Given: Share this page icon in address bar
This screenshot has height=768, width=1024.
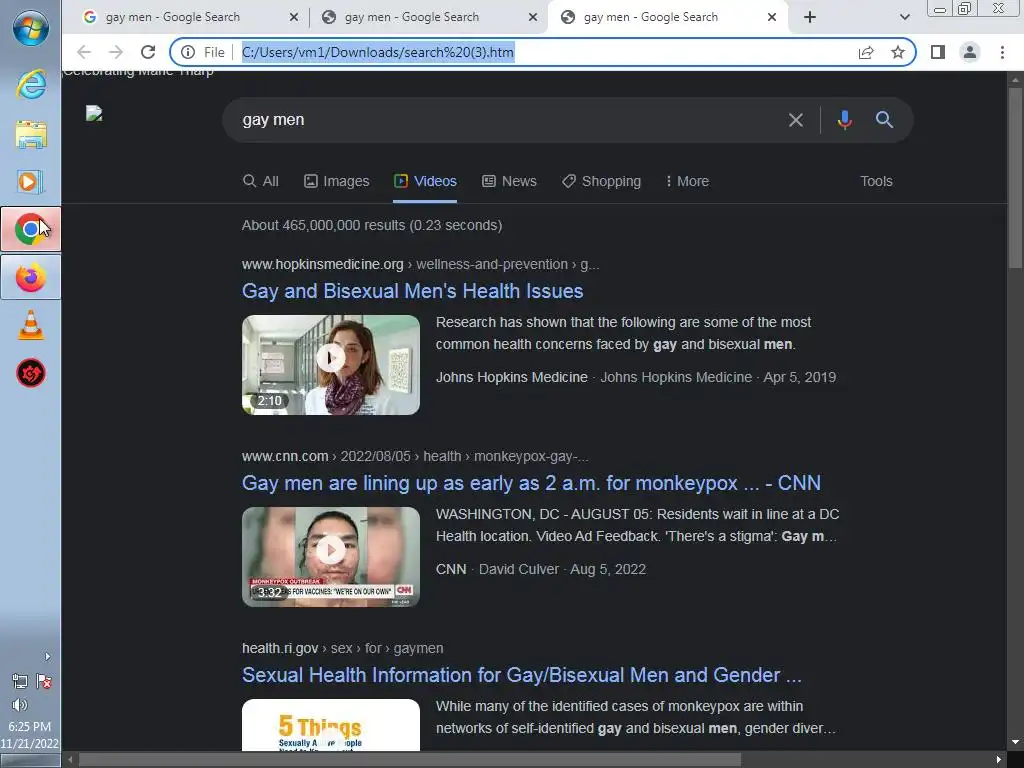Looking at the screenshot, I should 866,52.
